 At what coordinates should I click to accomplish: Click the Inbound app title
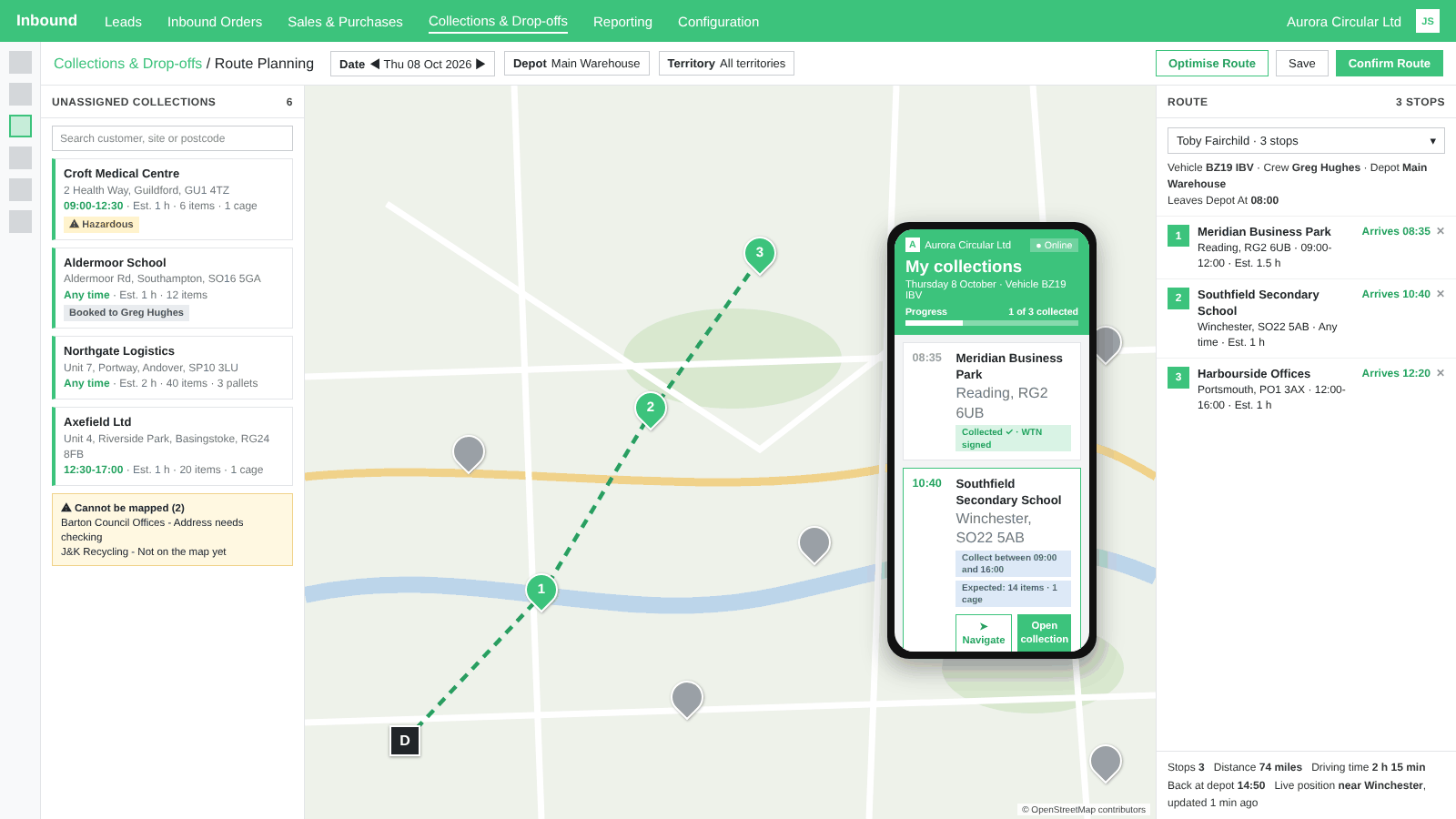point(46,21)
